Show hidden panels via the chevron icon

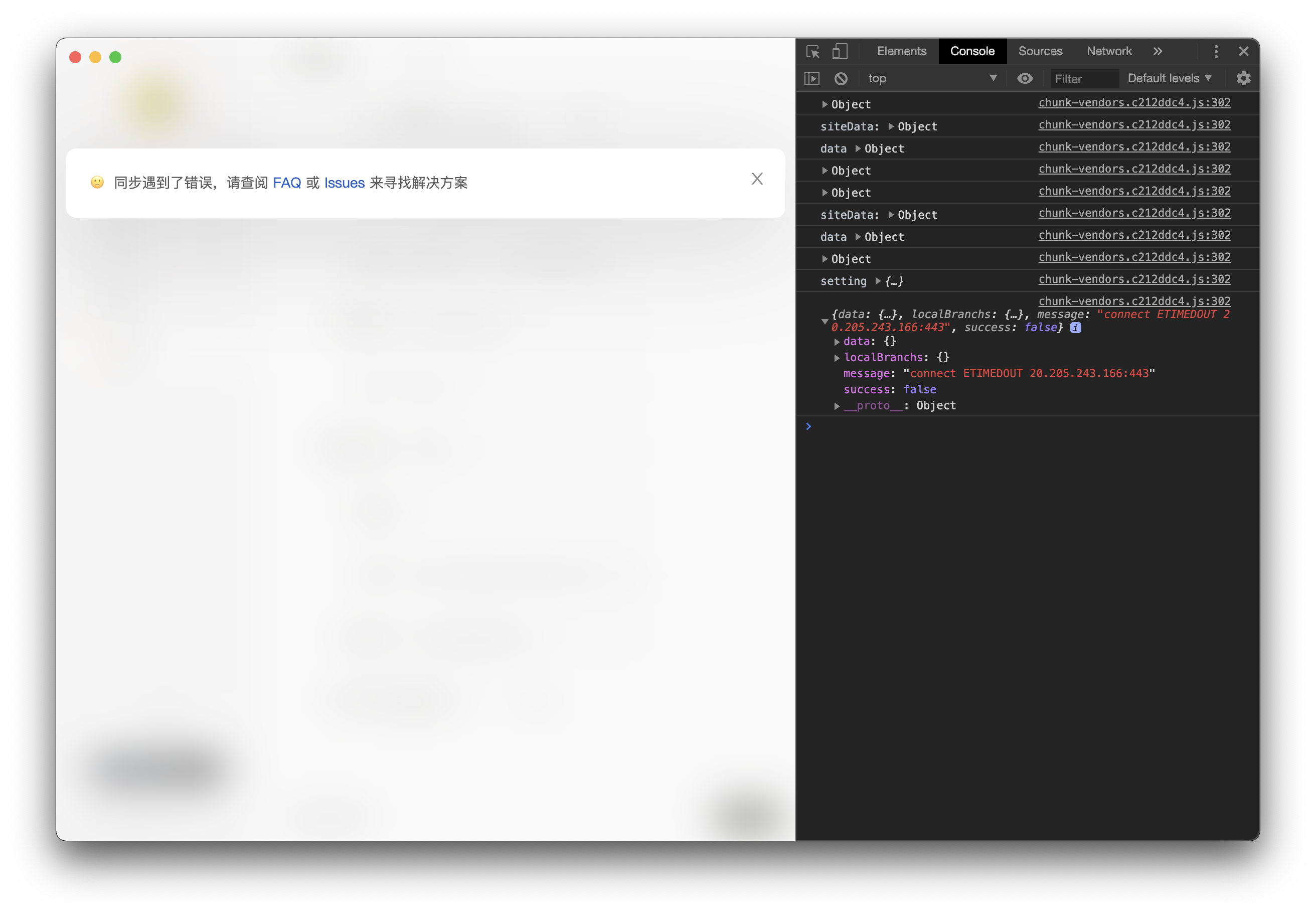point(1158,51)
